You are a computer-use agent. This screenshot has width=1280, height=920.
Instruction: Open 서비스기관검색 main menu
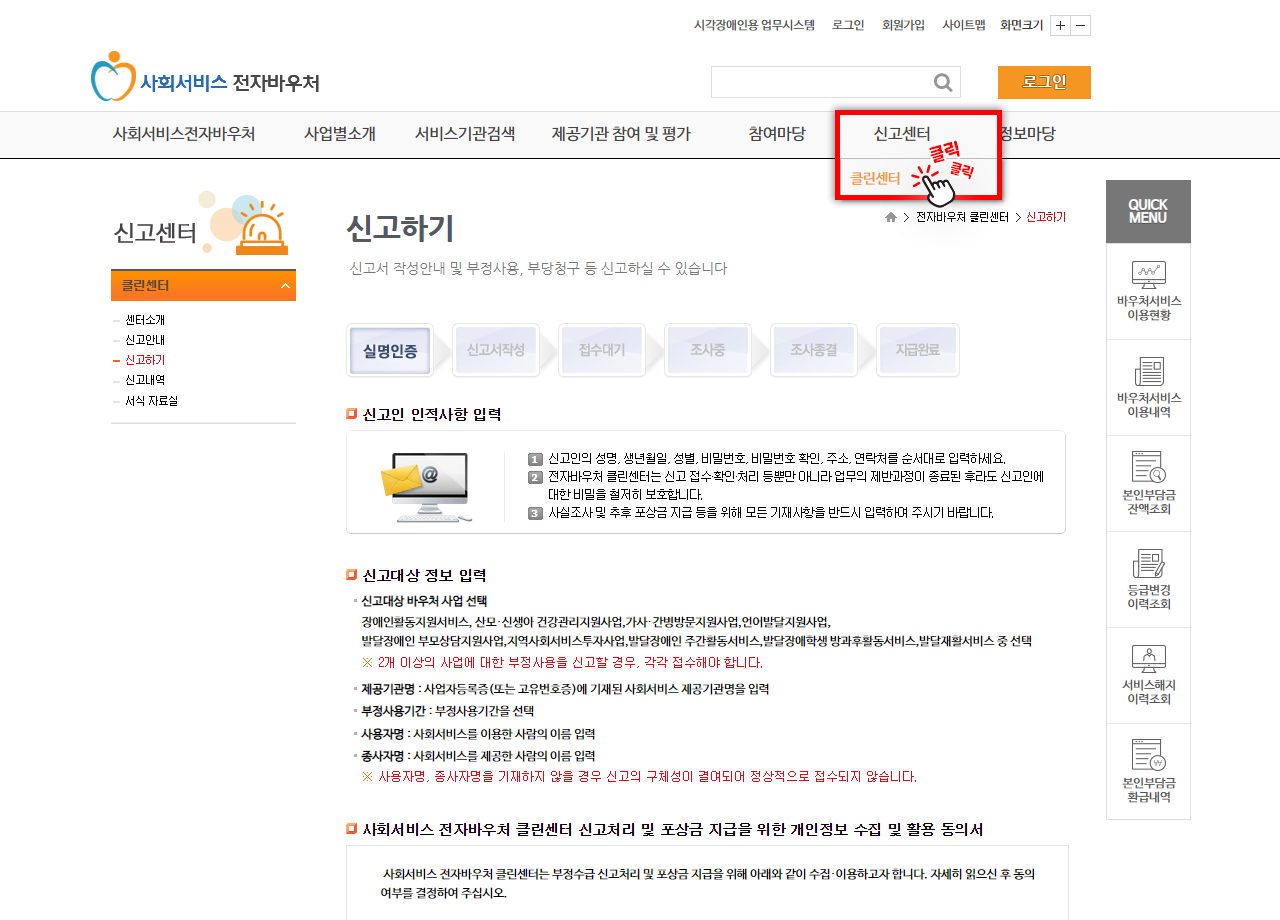[465, 134]
